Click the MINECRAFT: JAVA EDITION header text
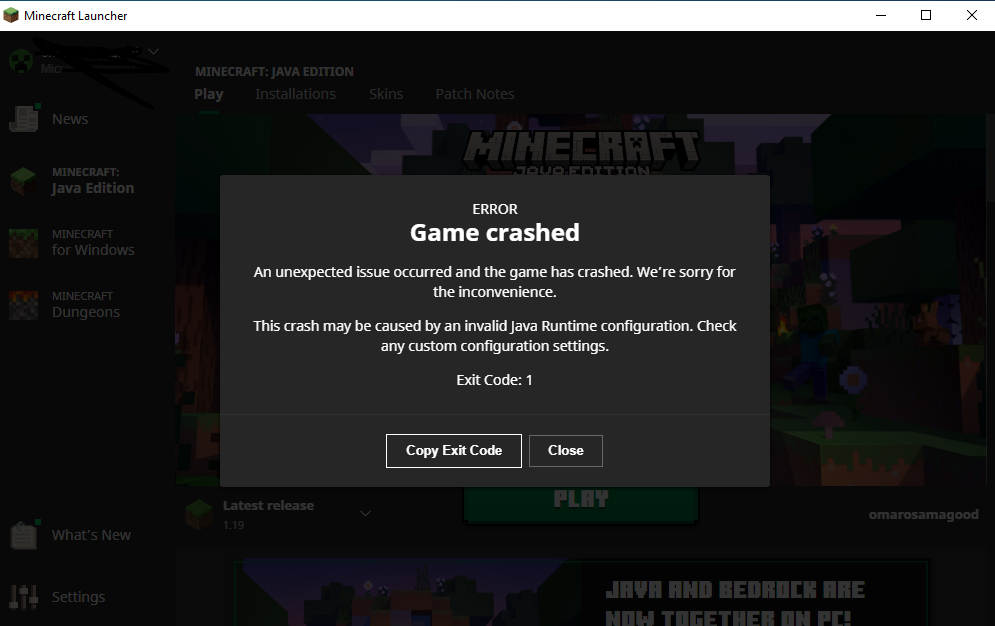The image size is (995, 626). pyautogui.click(x=274, y=72)
